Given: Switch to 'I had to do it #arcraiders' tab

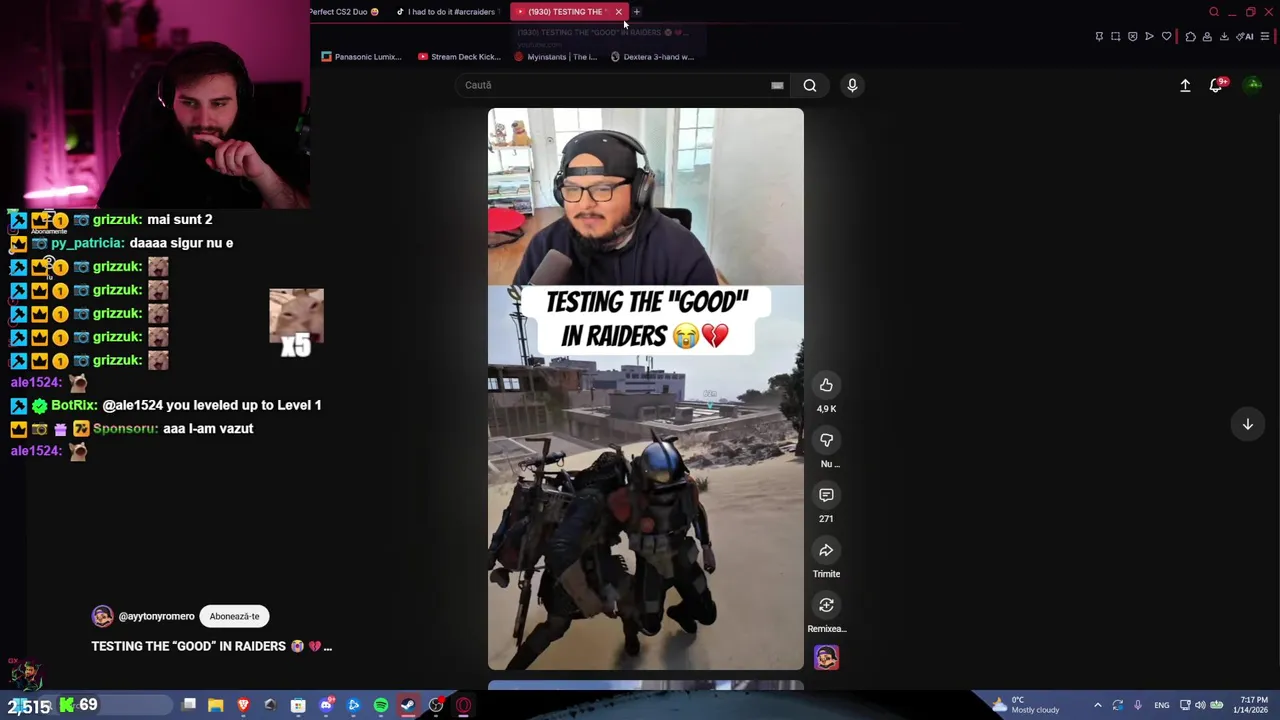Looking at the screenshot, I should pos(447,12).
